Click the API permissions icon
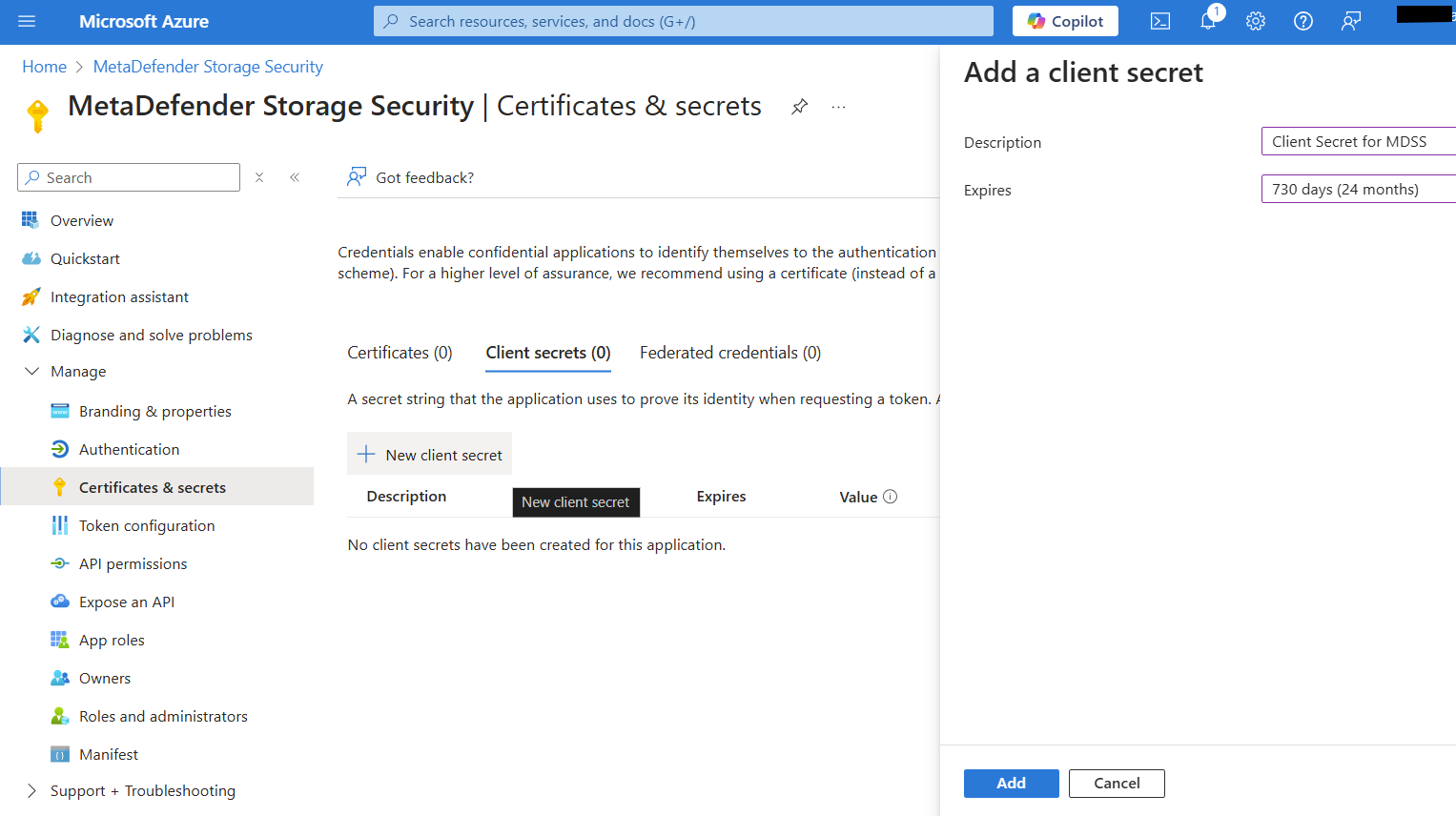Image resolution: width=1456 pixels, height=816 pixels. tap(59, 563)
